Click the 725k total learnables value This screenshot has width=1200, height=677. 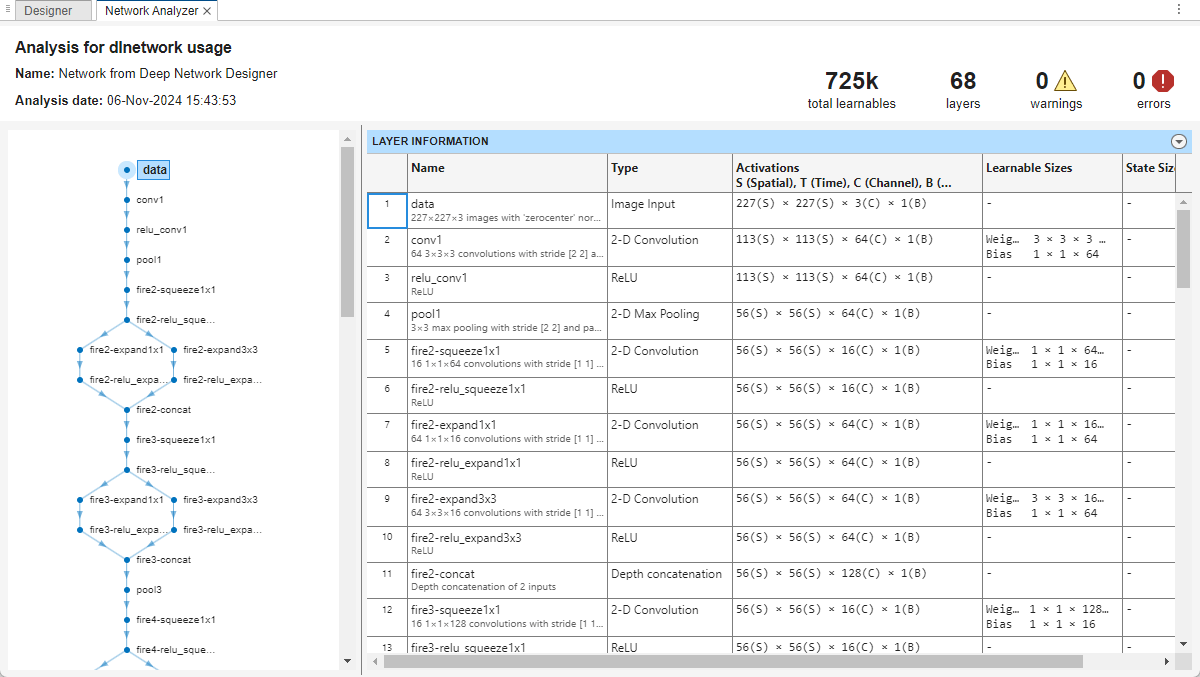click(852, 81)
